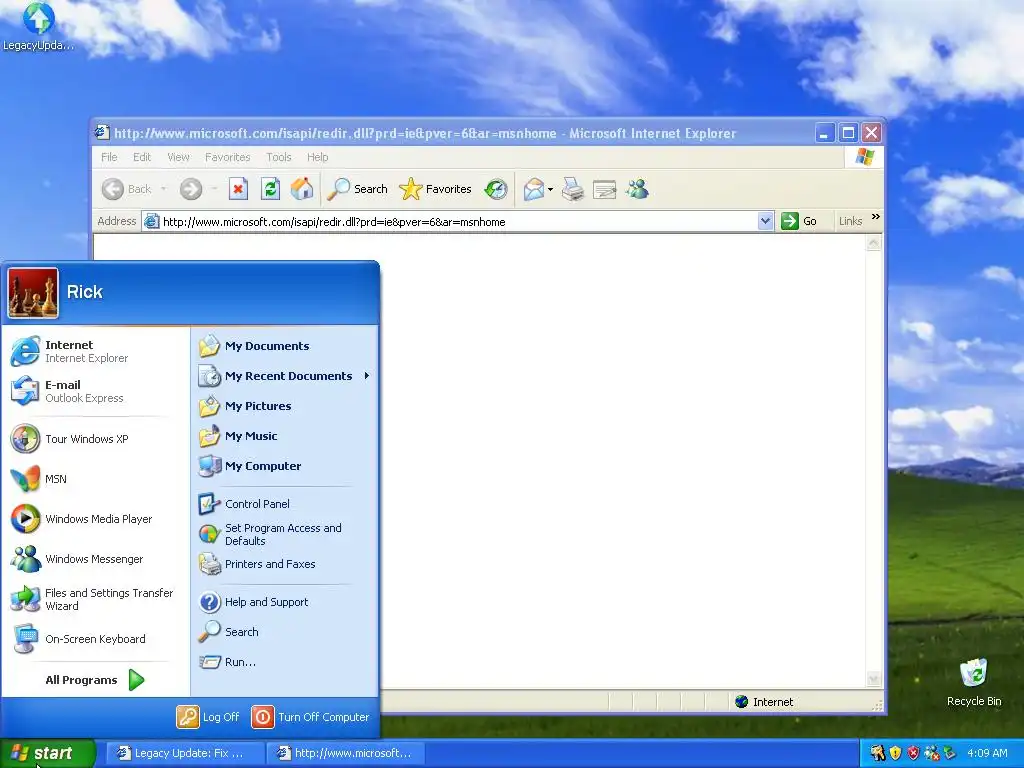Open the Back button history dropdown
This screenshot has height=768, width=1024.
point(163,189)
